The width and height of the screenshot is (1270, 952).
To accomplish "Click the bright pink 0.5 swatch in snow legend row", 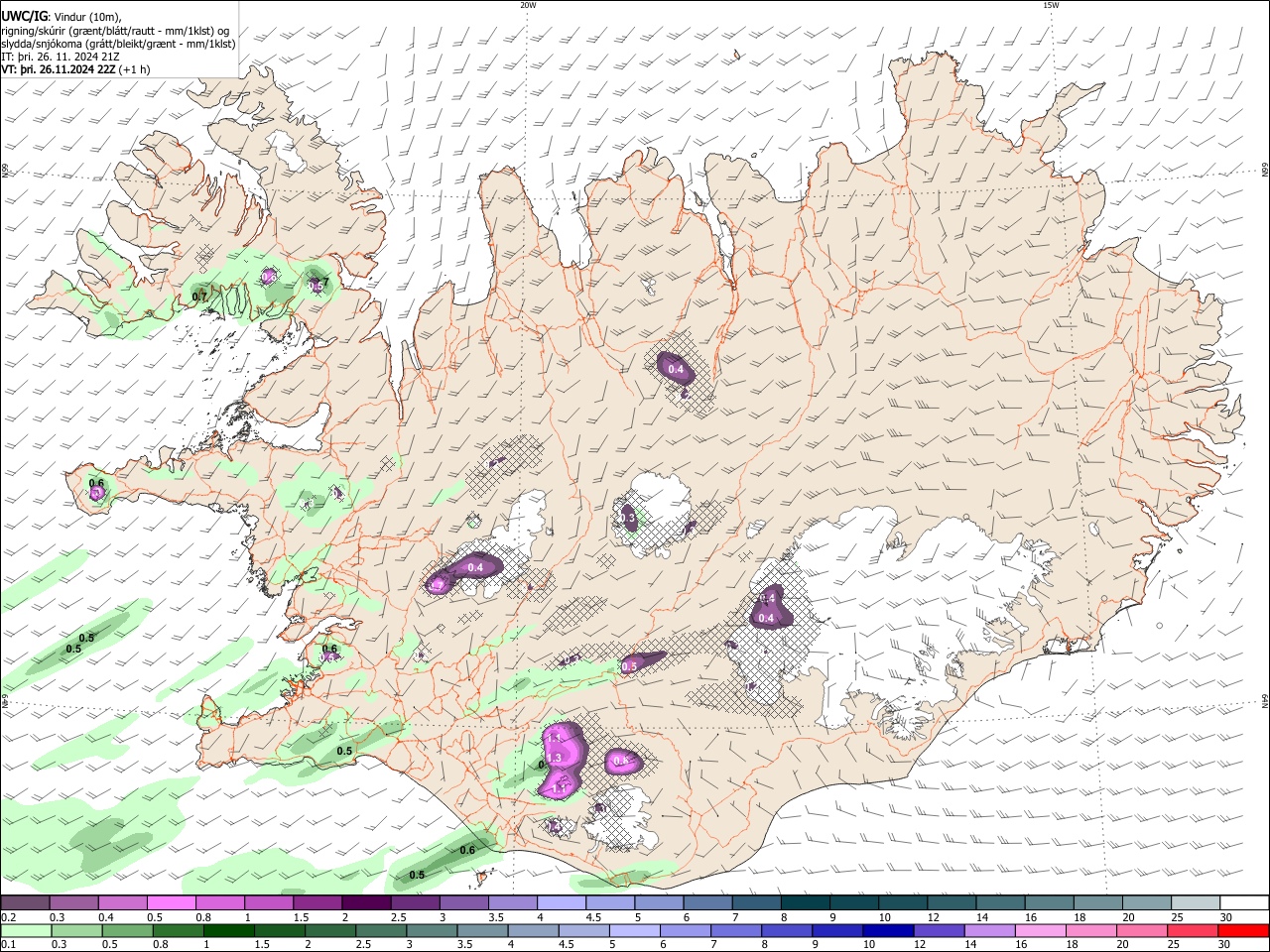I will 171,903.
